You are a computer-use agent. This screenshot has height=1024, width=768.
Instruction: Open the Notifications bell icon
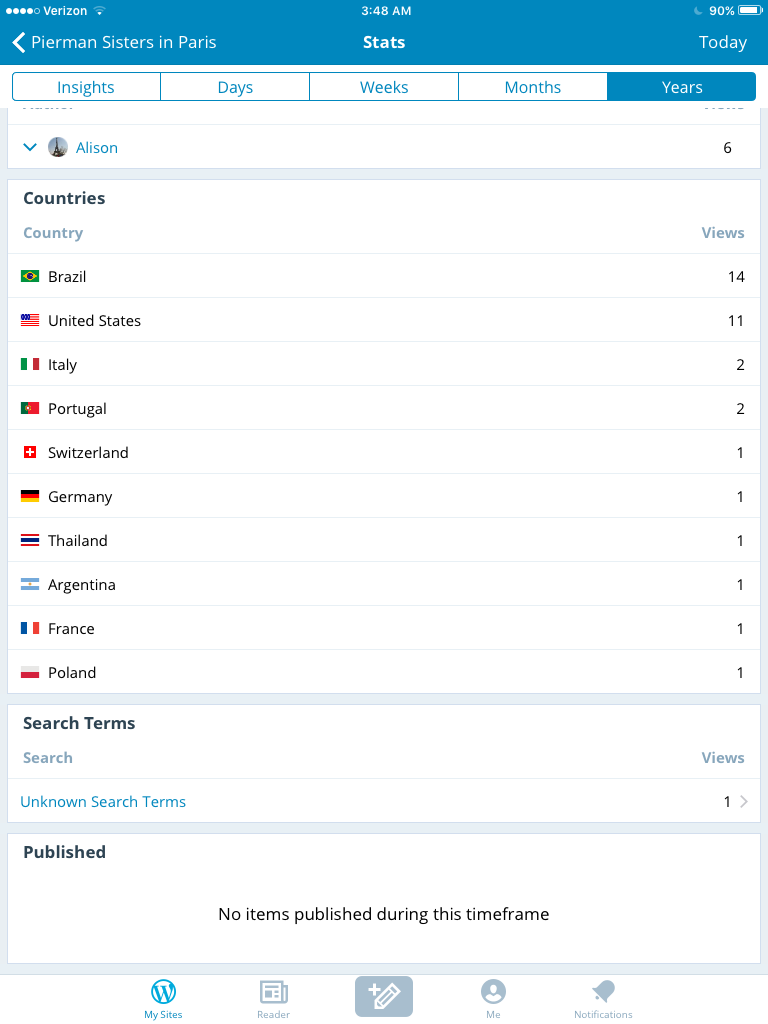click(603, 992)
